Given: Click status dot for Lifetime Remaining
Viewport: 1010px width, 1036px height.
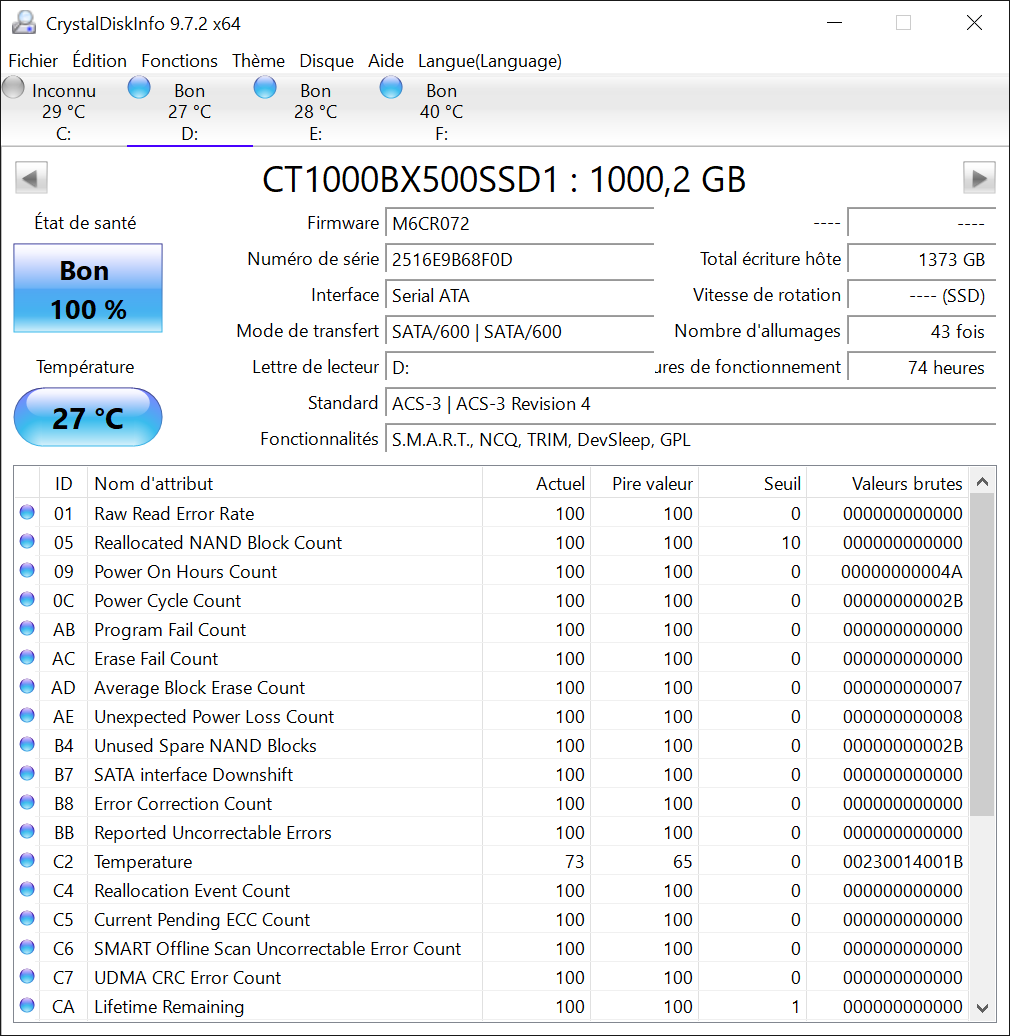Looking at the screenshot, I should pyautogui.click(x=27, y=1006).
